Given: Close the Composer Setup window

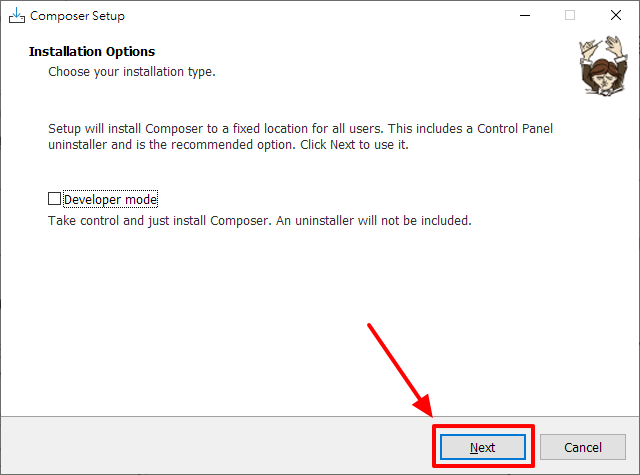Looking at the screenshot, I should (616, 16).
